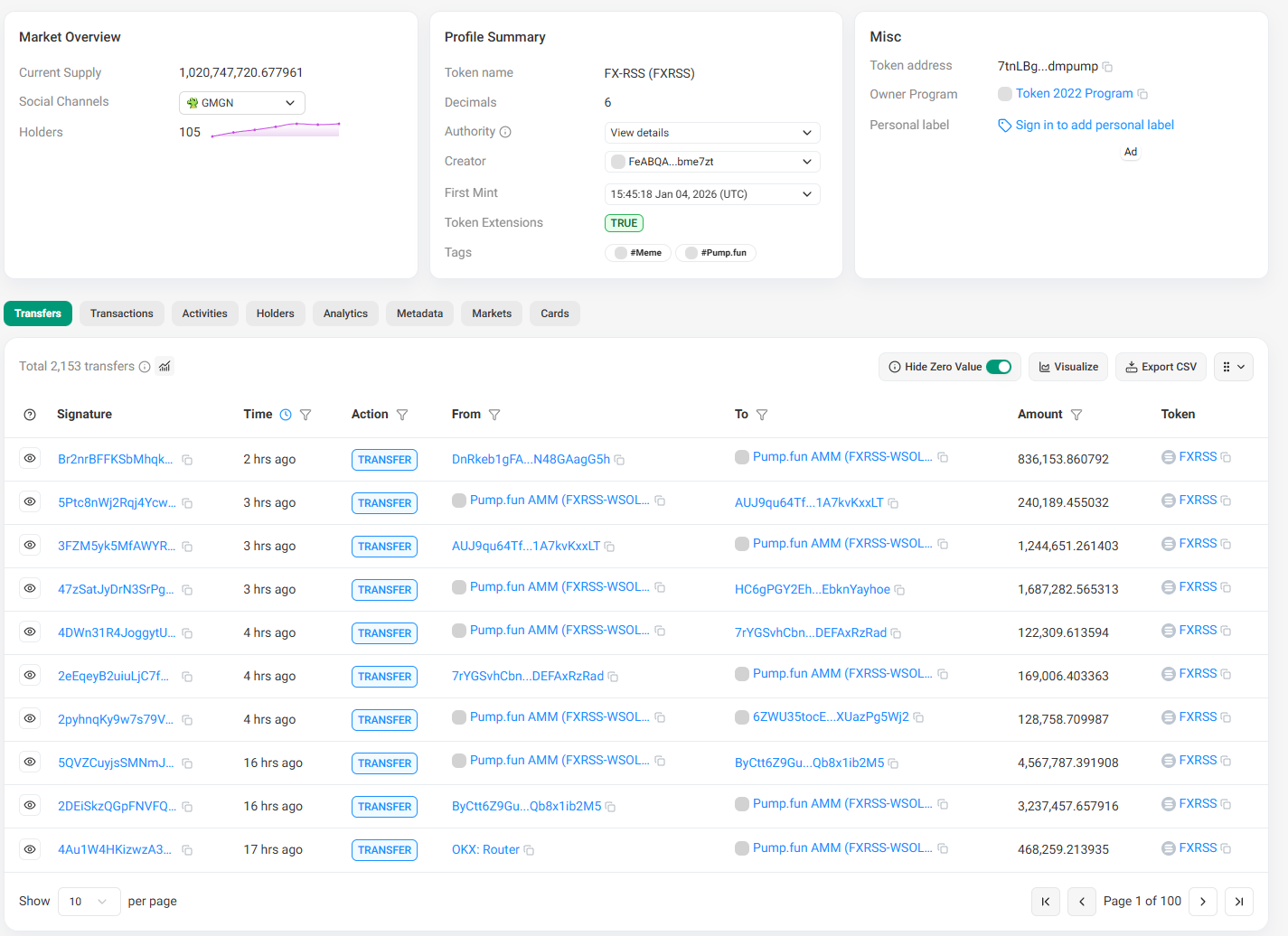1288x936 pixels.
Task: Click eye icon for the first transfer row
Action: click(x=30, y=459)
